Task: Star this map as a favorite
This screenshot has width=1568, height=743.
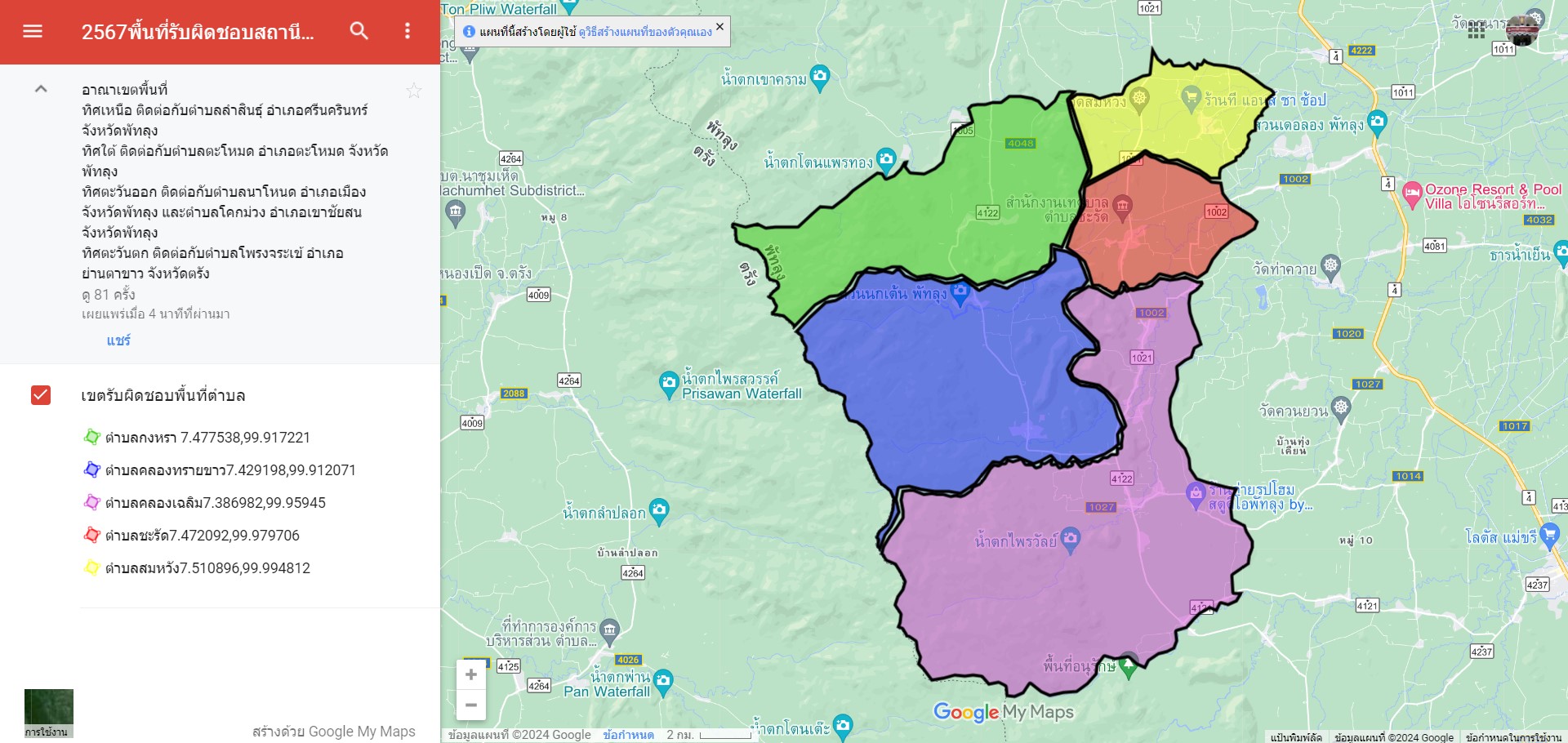Action: (x=414, y=91)
